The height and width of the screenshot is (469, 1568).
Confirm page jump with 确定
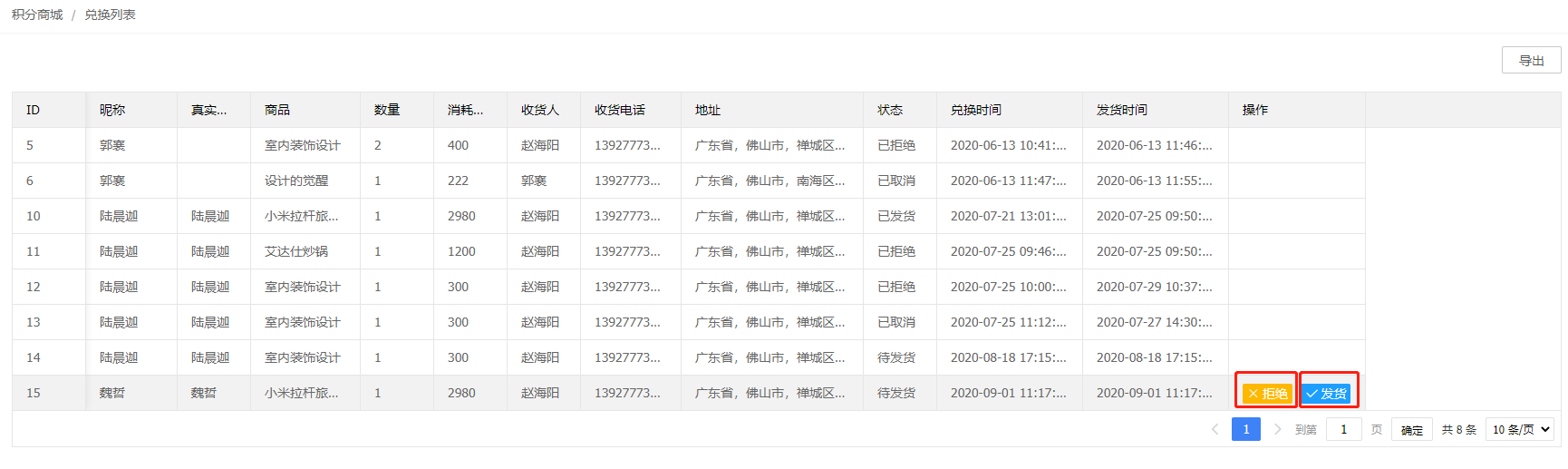pyautogui.click(x=1412, y=429)
